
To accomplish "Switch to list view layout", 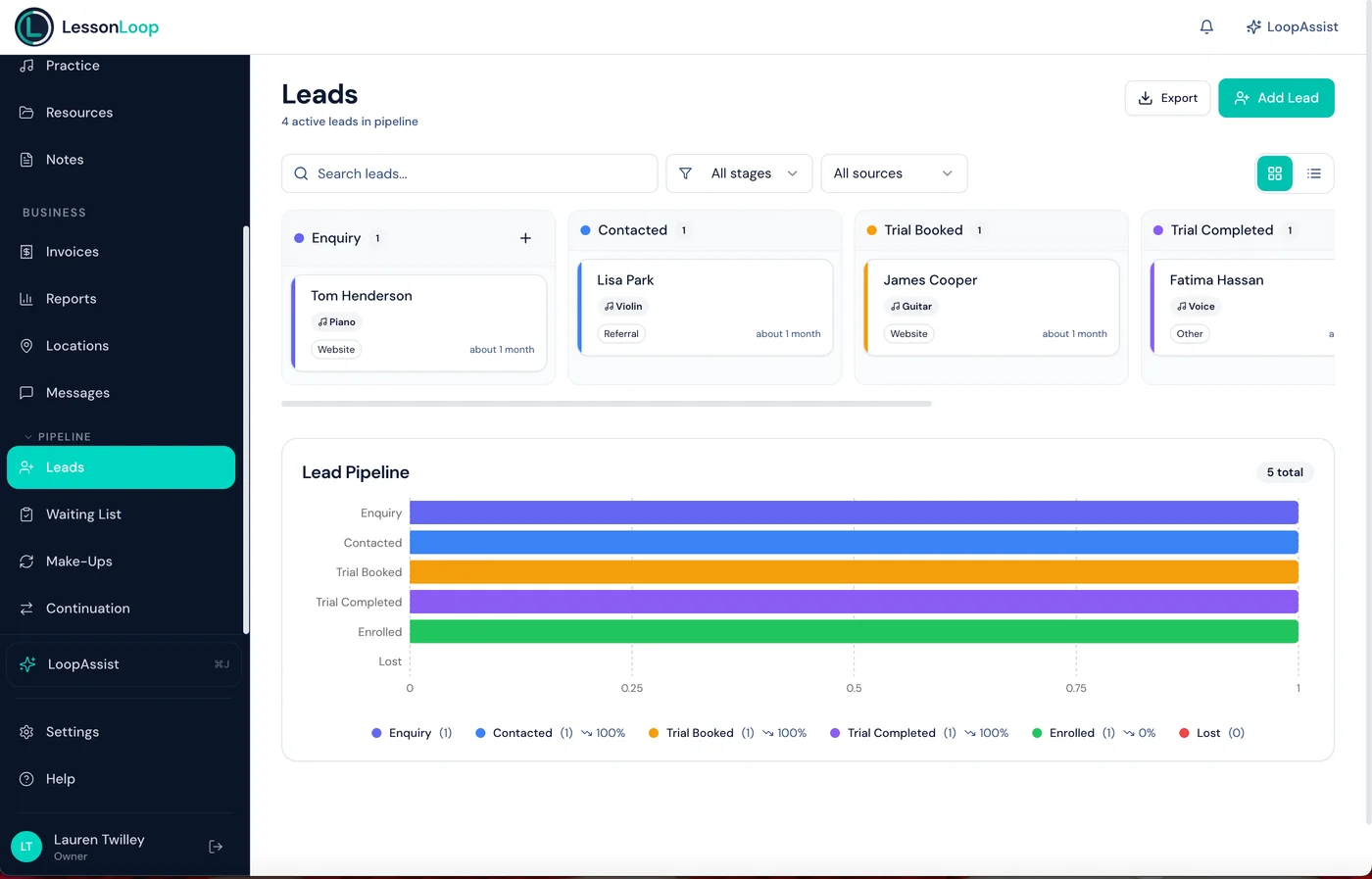I will pos(1314,172).
